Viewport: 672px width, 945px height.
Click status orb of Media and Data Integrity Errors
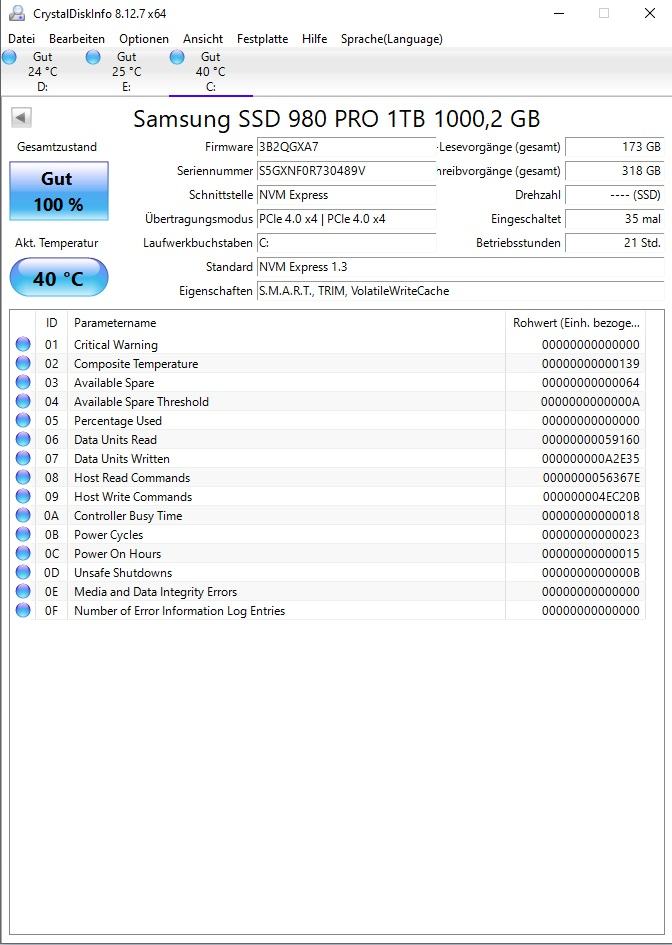tap(23, 591)
